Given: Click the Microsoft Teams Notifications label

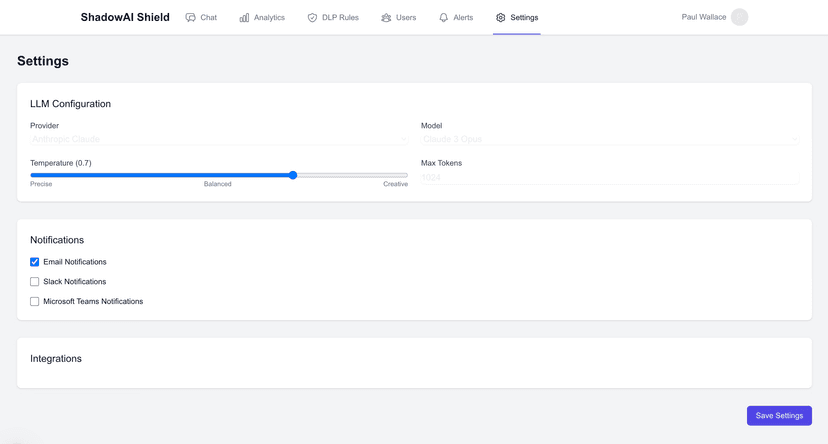Looking at the screenshot, I should click(93, 301).
